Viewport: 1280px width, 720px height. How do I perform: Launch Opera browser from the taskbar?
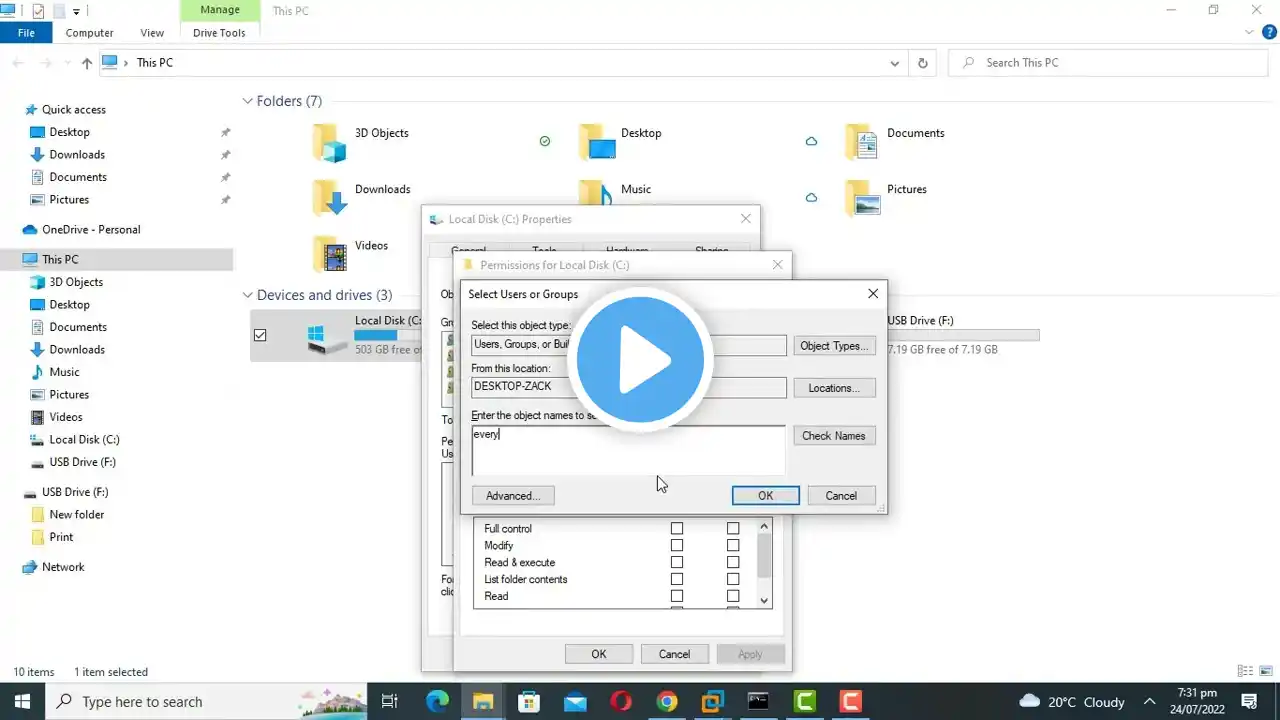(621, 701)
